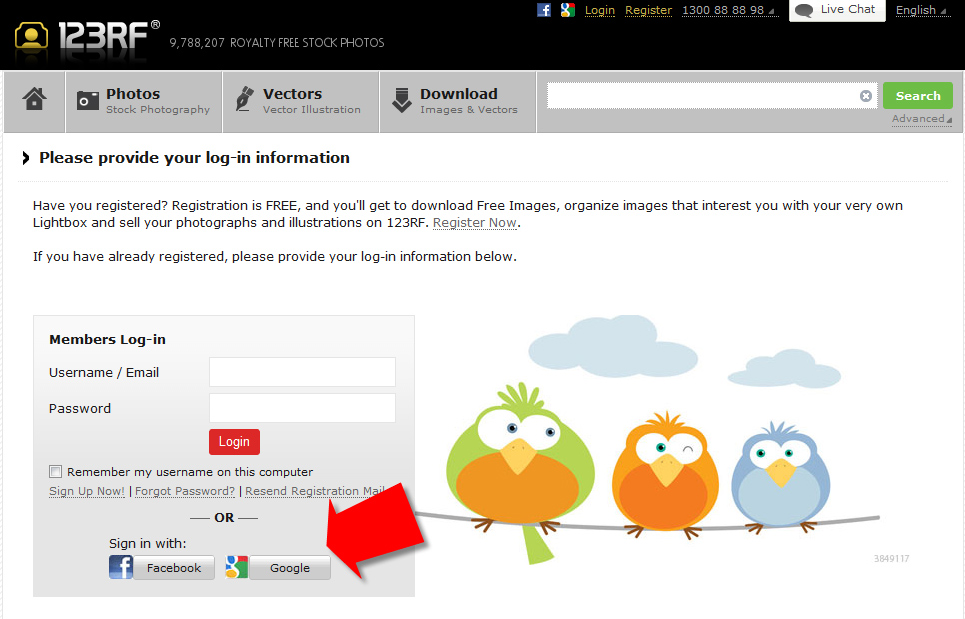This screenshot has height=619, width=965.
Task: Click Resend Registration Mail link
Action: tap(315, 491)
